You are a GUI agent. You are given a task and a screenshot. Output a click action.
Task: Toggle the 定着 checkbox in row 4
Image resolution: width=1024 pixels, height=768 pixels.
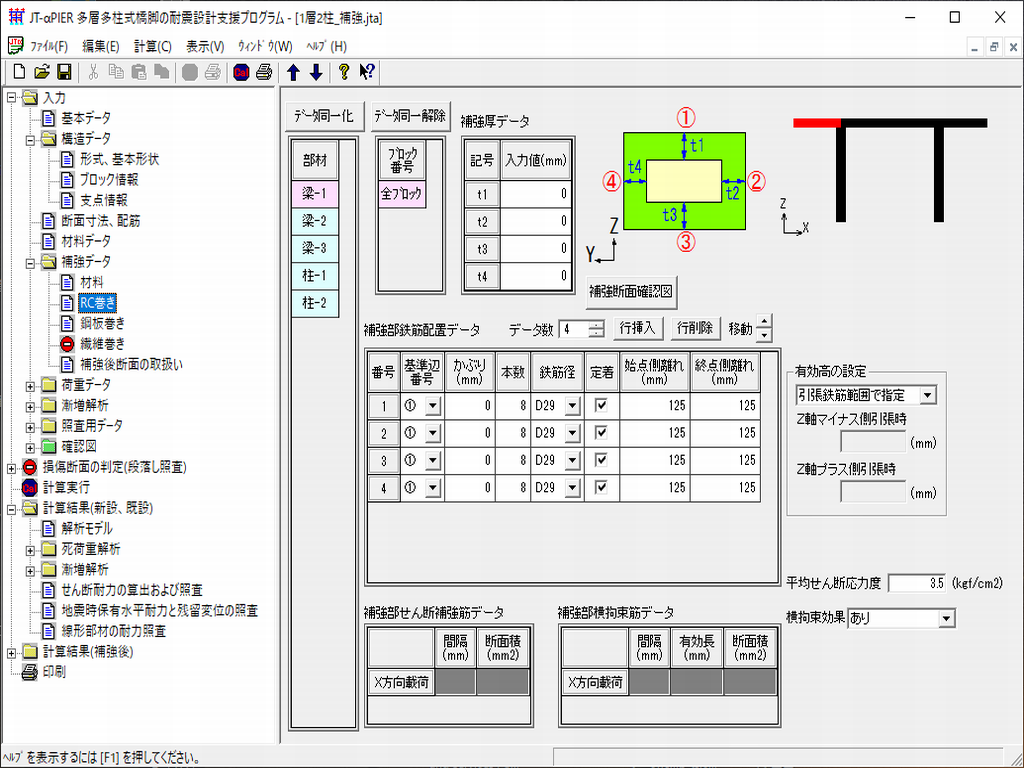[601, 488]
